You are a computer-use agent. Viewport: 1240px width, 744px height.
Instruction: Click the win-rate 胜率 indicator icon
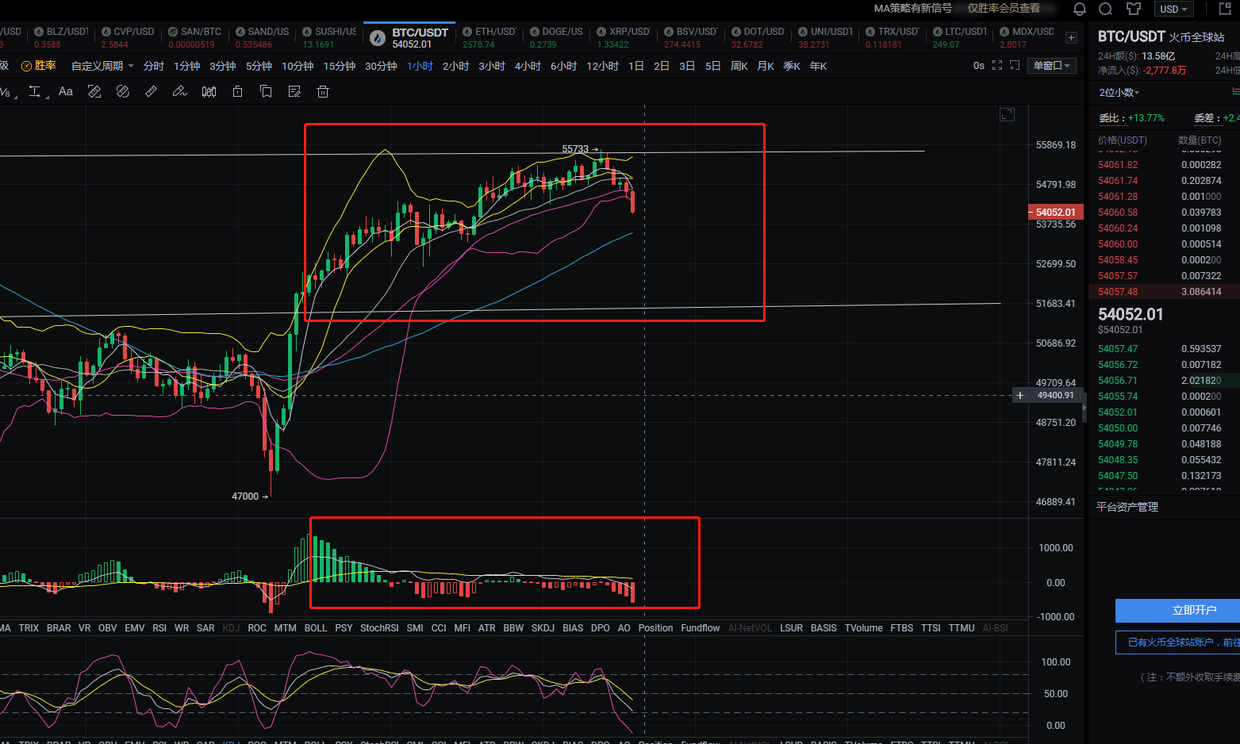click(38, 66)
